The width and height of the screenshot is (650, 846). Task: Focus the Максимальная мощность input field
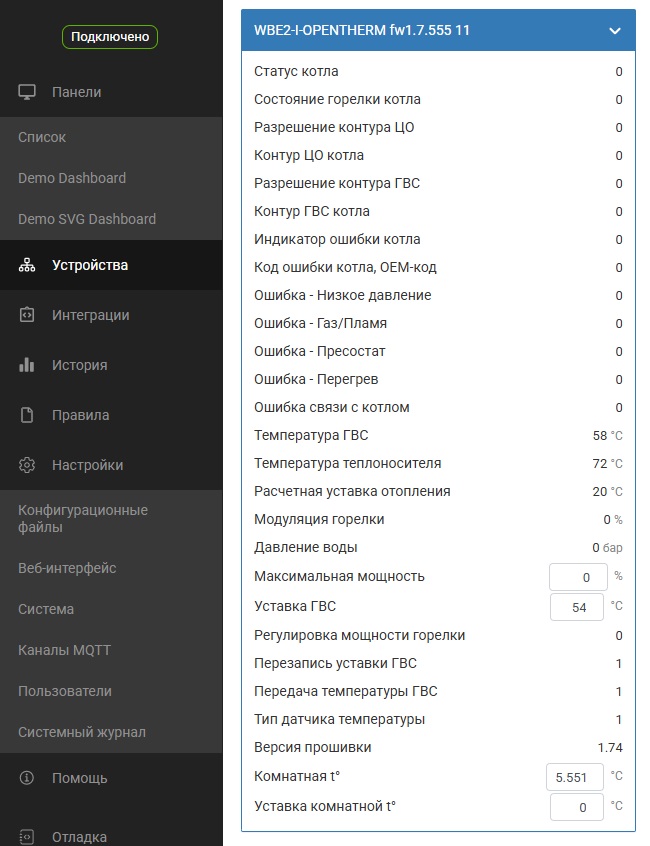pos(578,577)
